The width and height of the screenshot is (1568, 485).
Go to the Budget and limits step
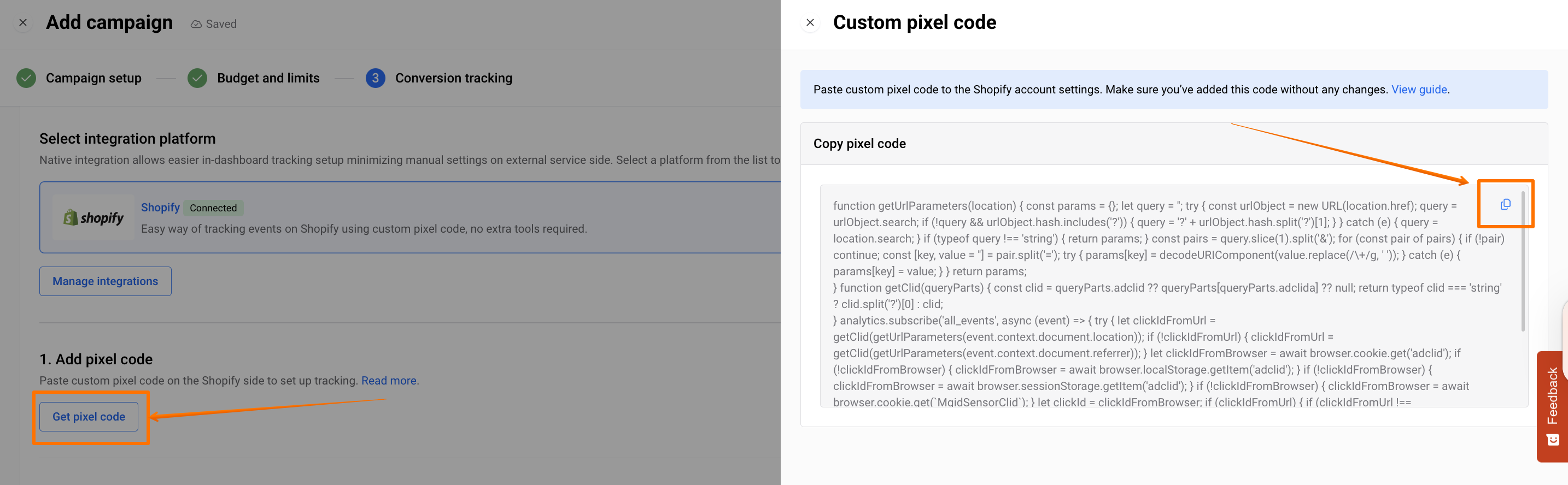click(x=268, y=78)
